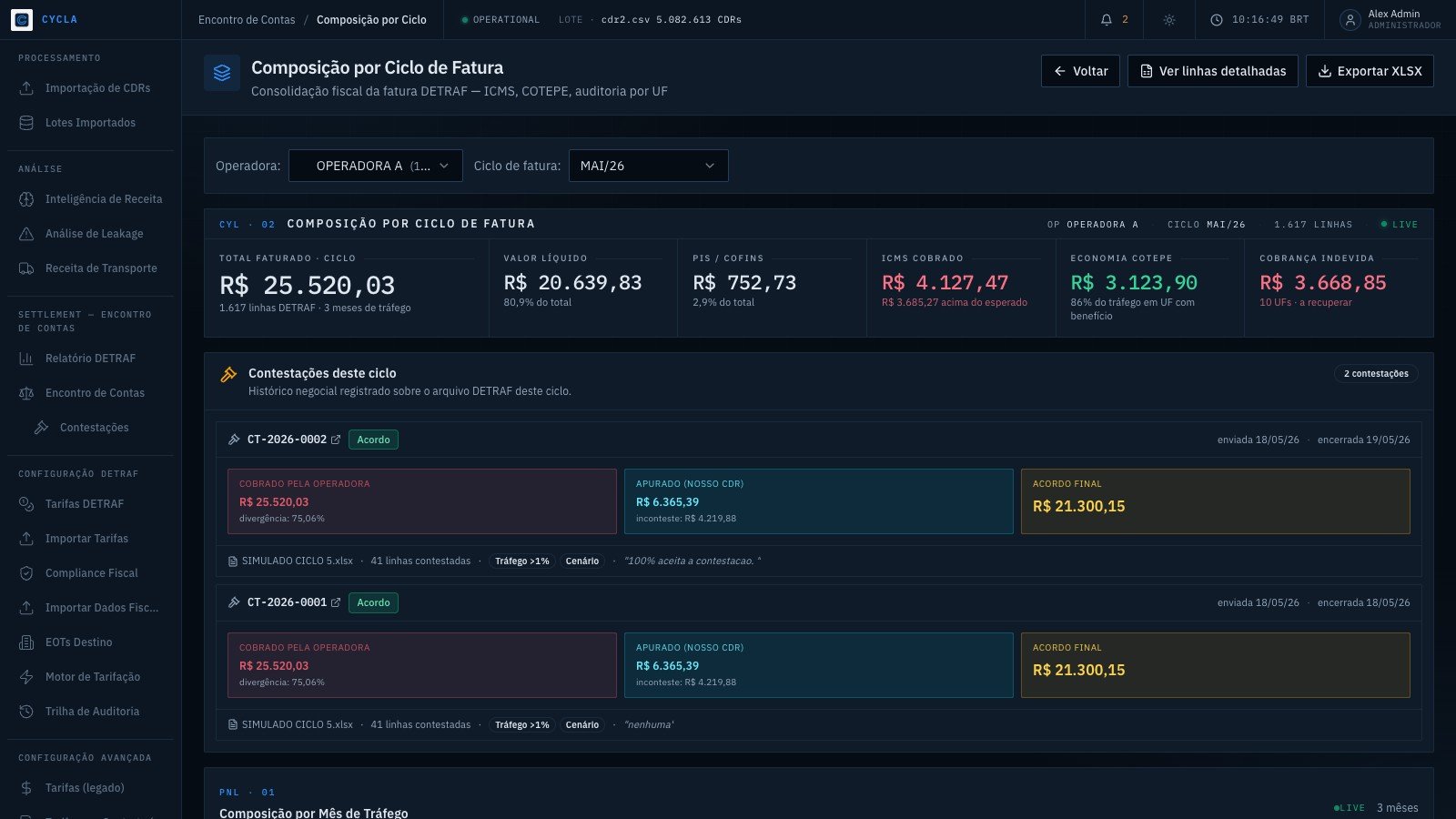
Task: Click Cobrança Indevida value R$ 3.668,85
Action: 1323,283
